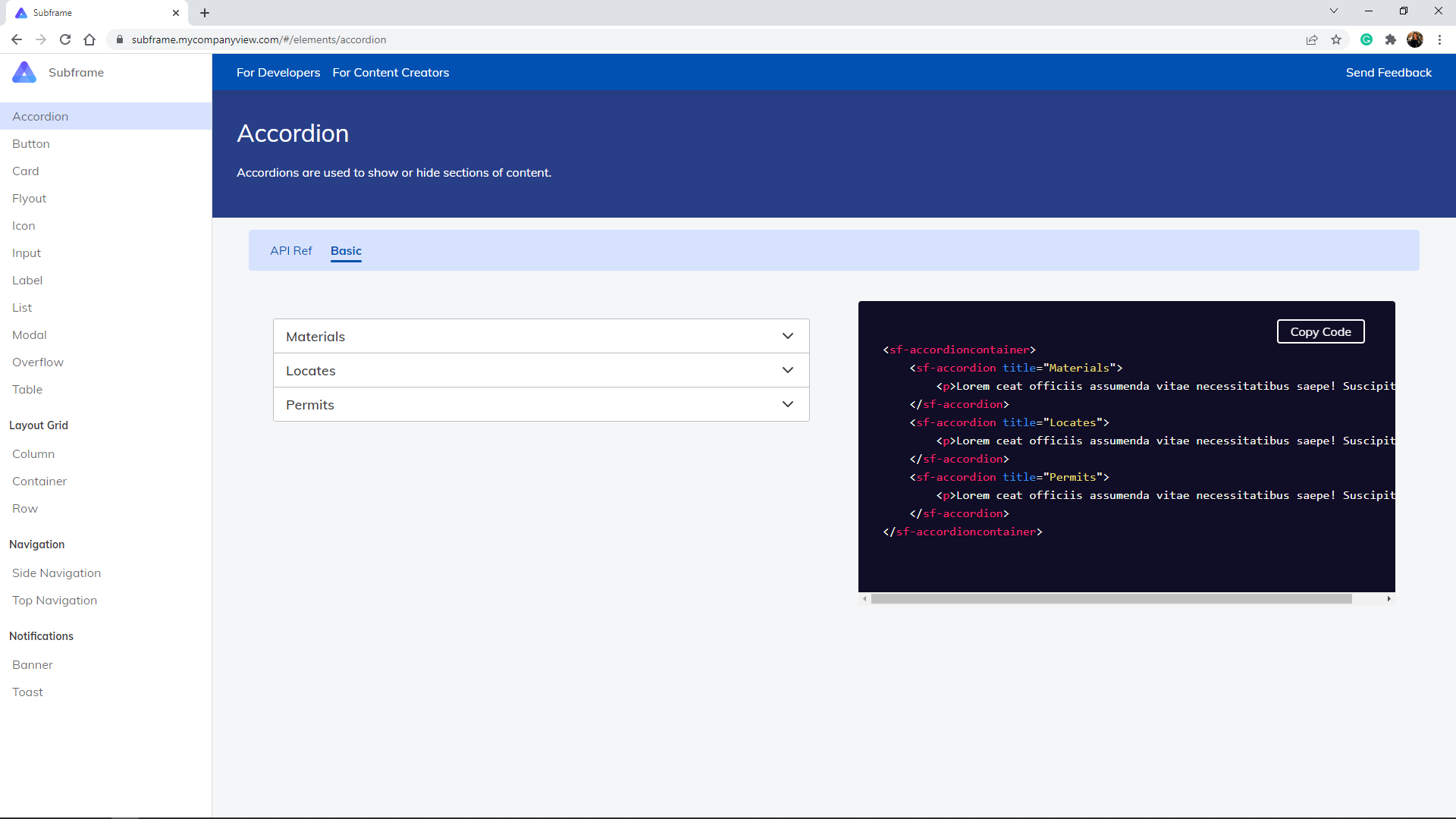Open Top Navigation page
1456x819 pixels.
click(55, 601)
